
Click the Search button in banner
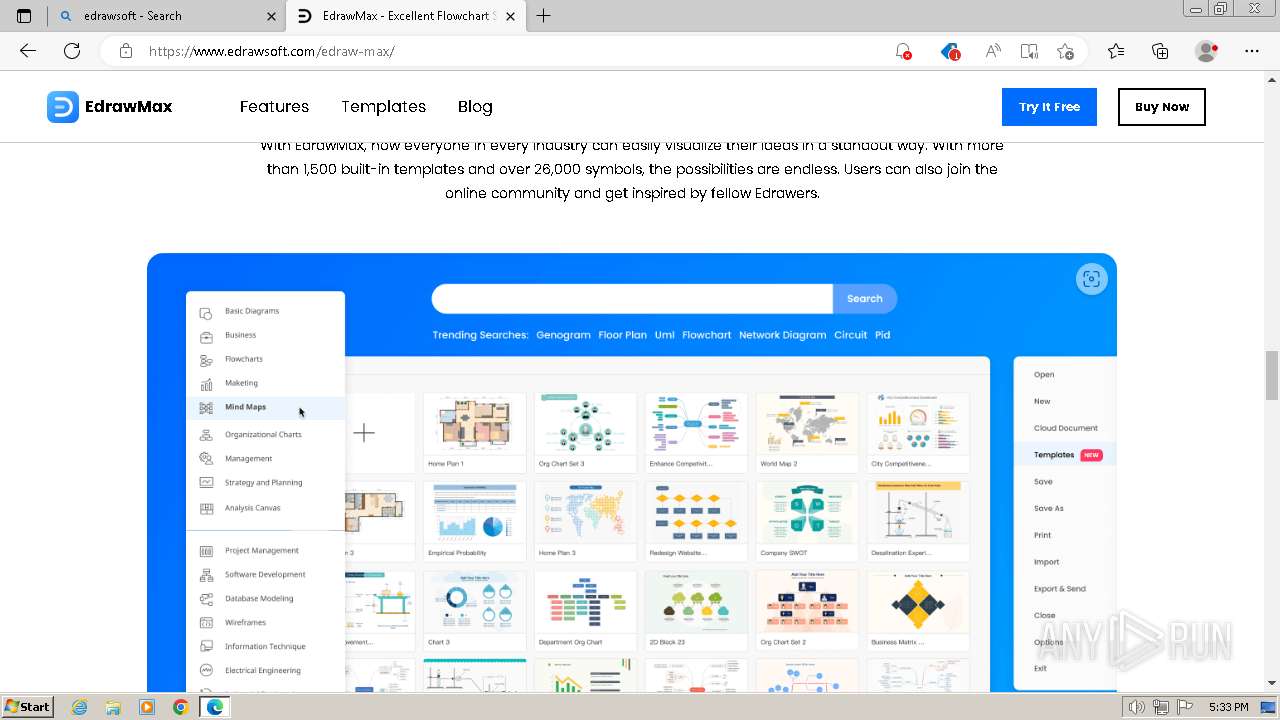865,298
